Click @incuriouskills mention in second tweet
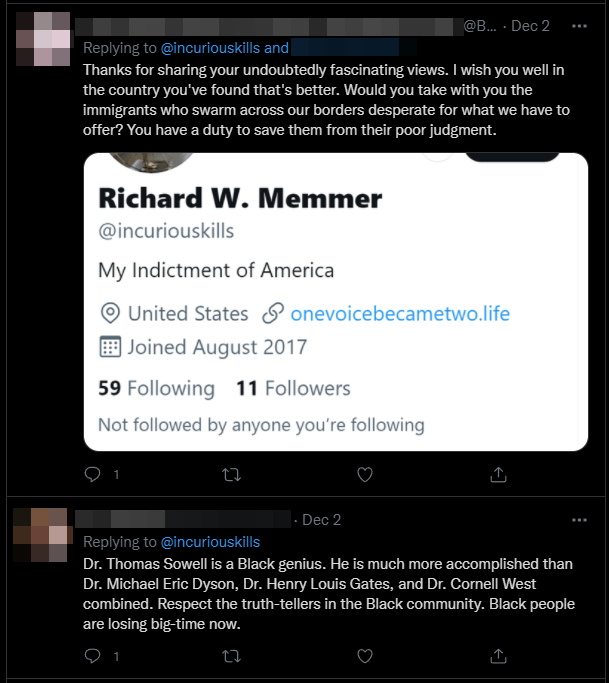This screenshot has width=609, height=683. (210, 542)
